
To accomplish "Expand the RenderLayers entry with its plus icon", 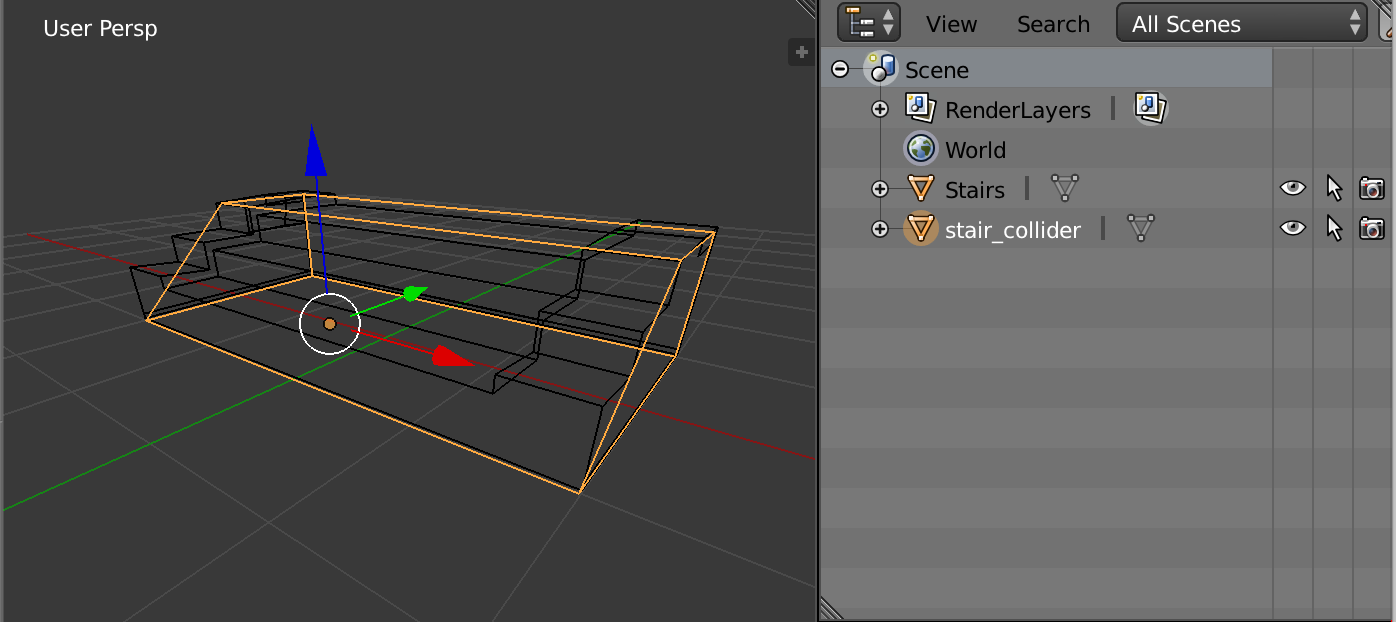I will coord(879,108).
